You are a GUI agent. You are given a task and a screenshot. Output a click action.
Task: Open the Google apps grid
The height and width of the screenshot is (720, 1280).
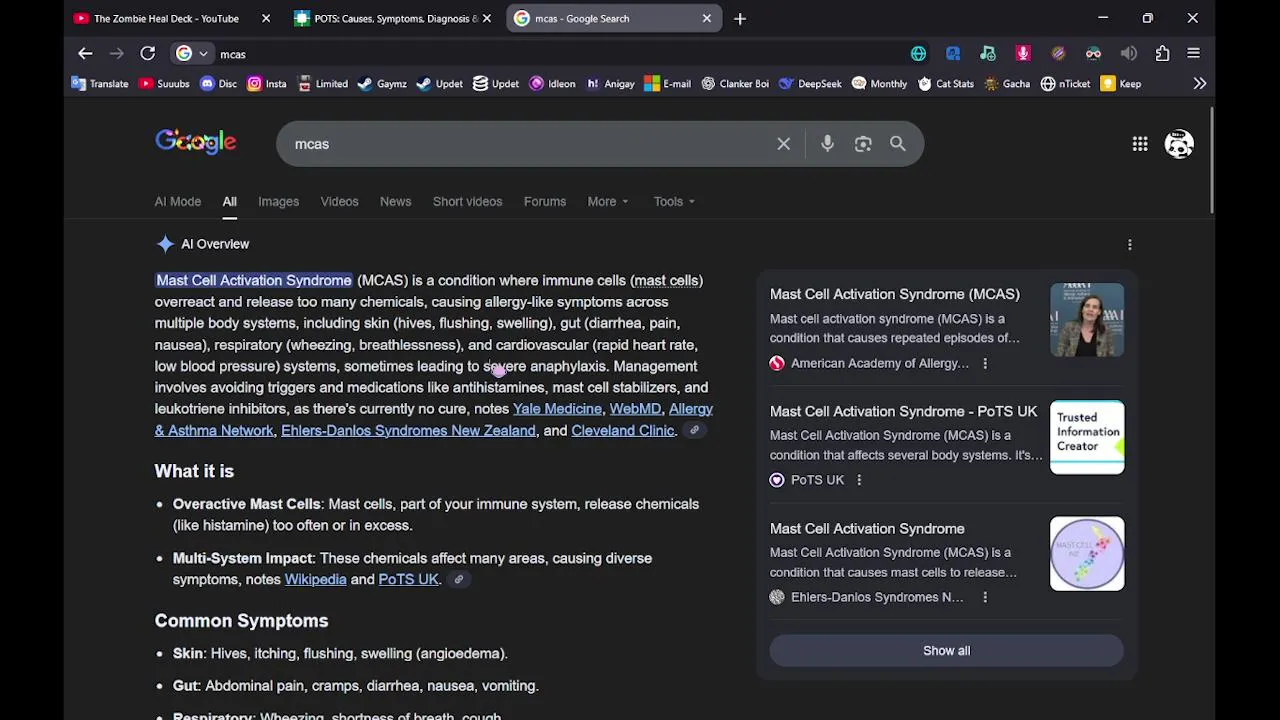pyautogui.click(x=1140, y=144)
